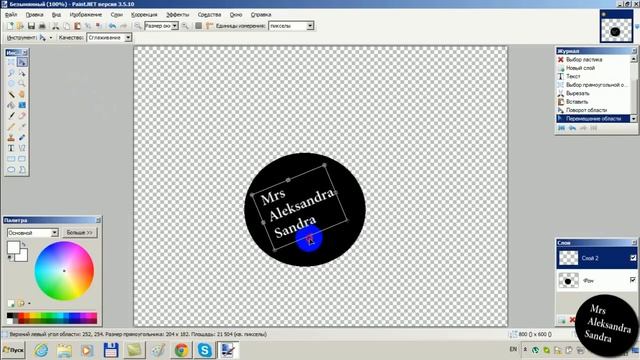This screenshot has width=640, height=360.
Task: Select the Freeform Shape tool
Action: tap(22, 169)
